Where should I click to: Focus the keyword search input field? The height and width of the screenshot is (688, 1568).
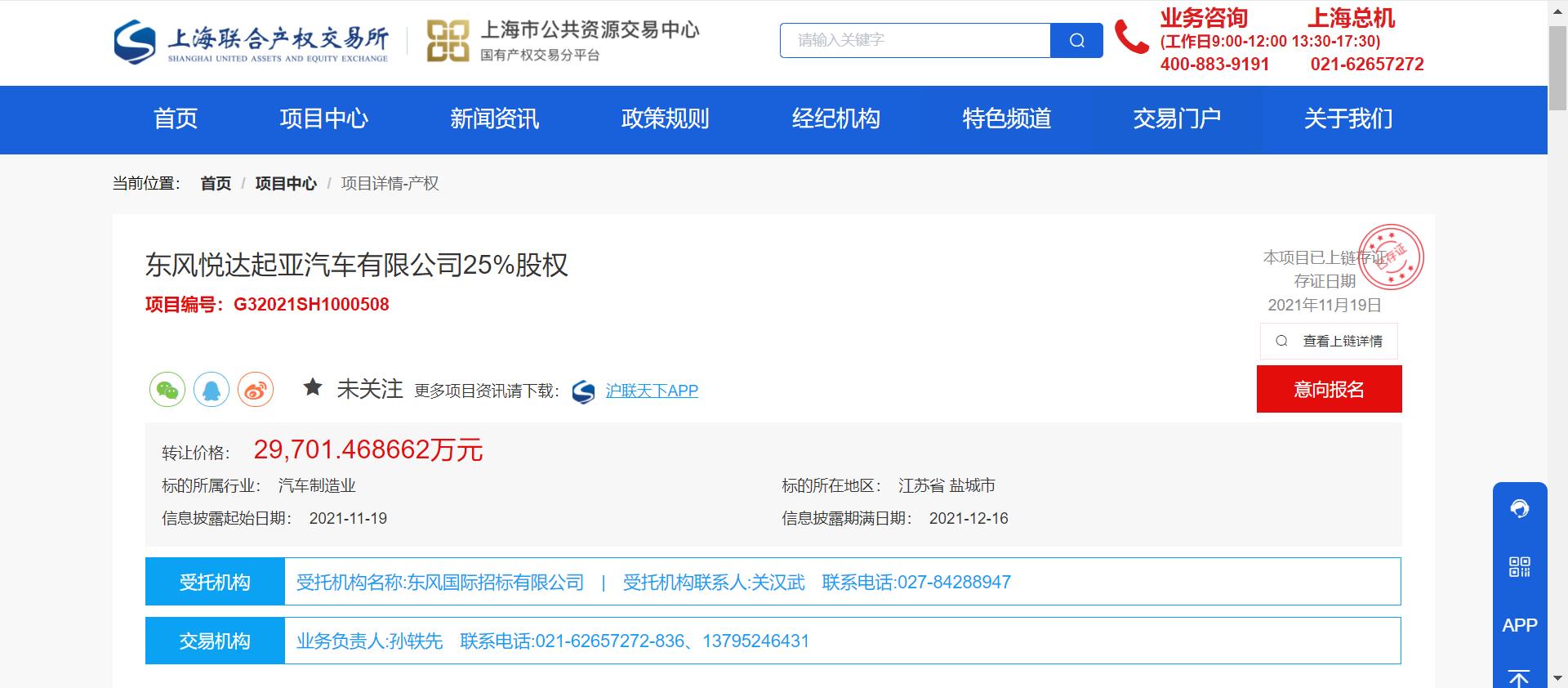[x=915, y=40]
